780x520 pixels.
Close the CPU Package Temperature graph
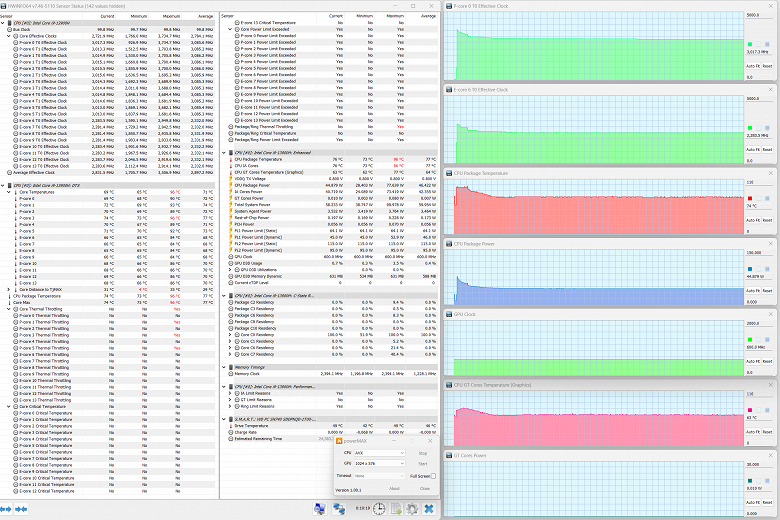click(x=771, y=173)
